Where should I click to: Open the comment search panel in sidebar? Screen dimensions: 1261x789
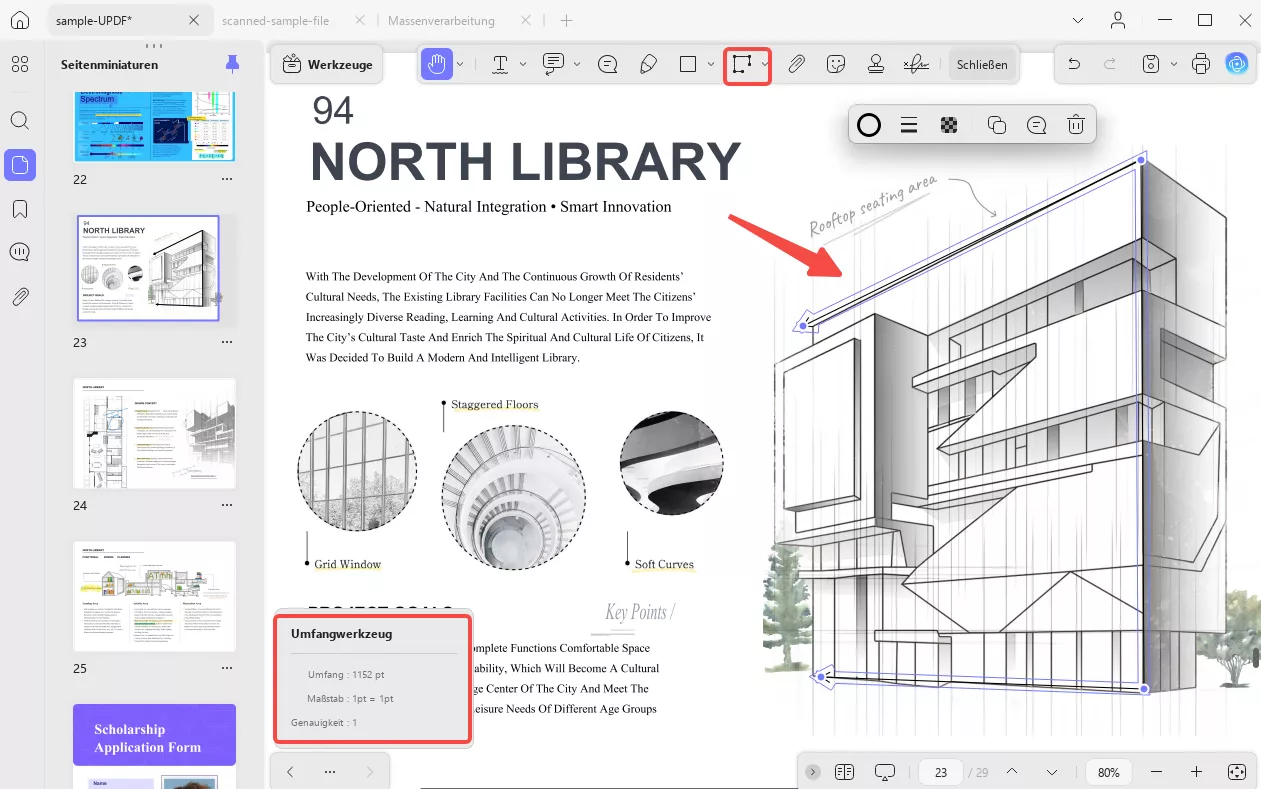[20, 252]
